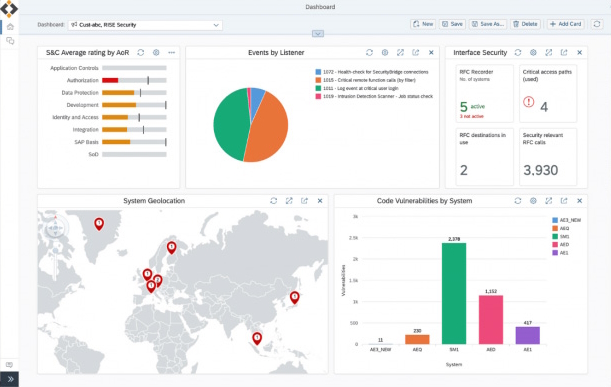Open settings of Events by Listener card
The image size is (611, 387).
385,53
